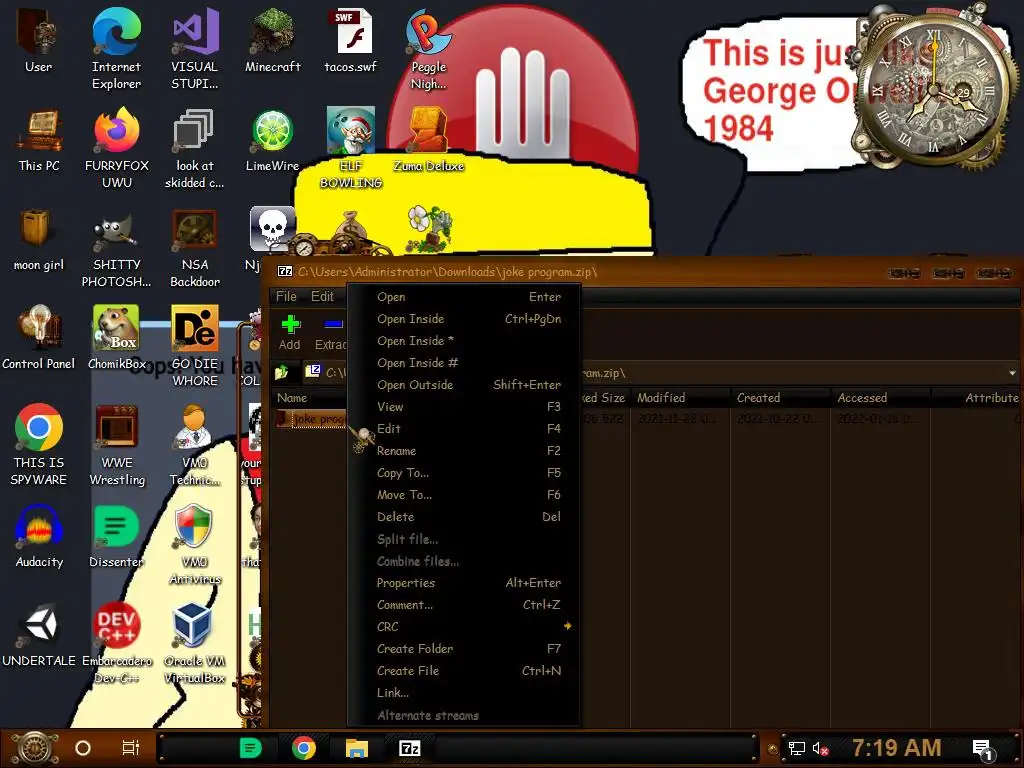The height and width of the screenshot is (768, 1024).
Task: Open Control Panel desktop icon
Action: pos(39,338)
